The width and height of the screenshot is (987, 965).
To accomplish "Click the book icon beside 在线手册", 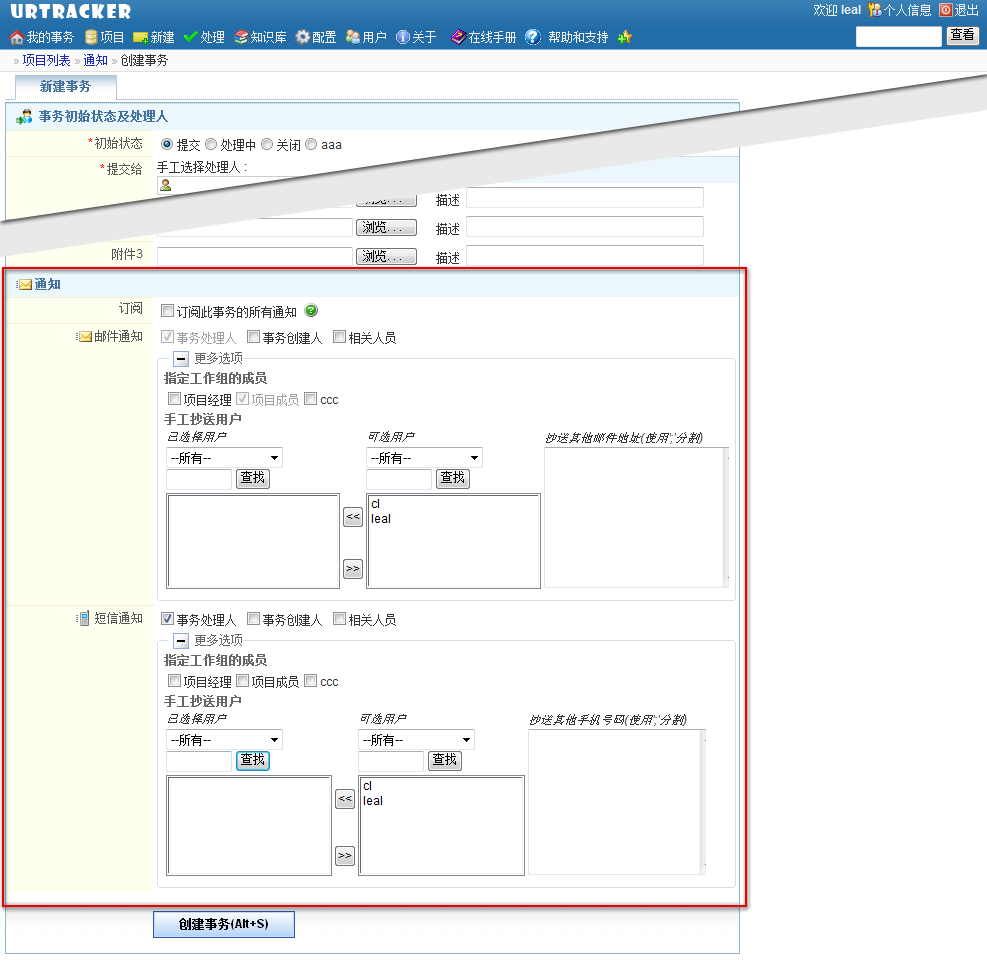I will [x=458, y=37].
